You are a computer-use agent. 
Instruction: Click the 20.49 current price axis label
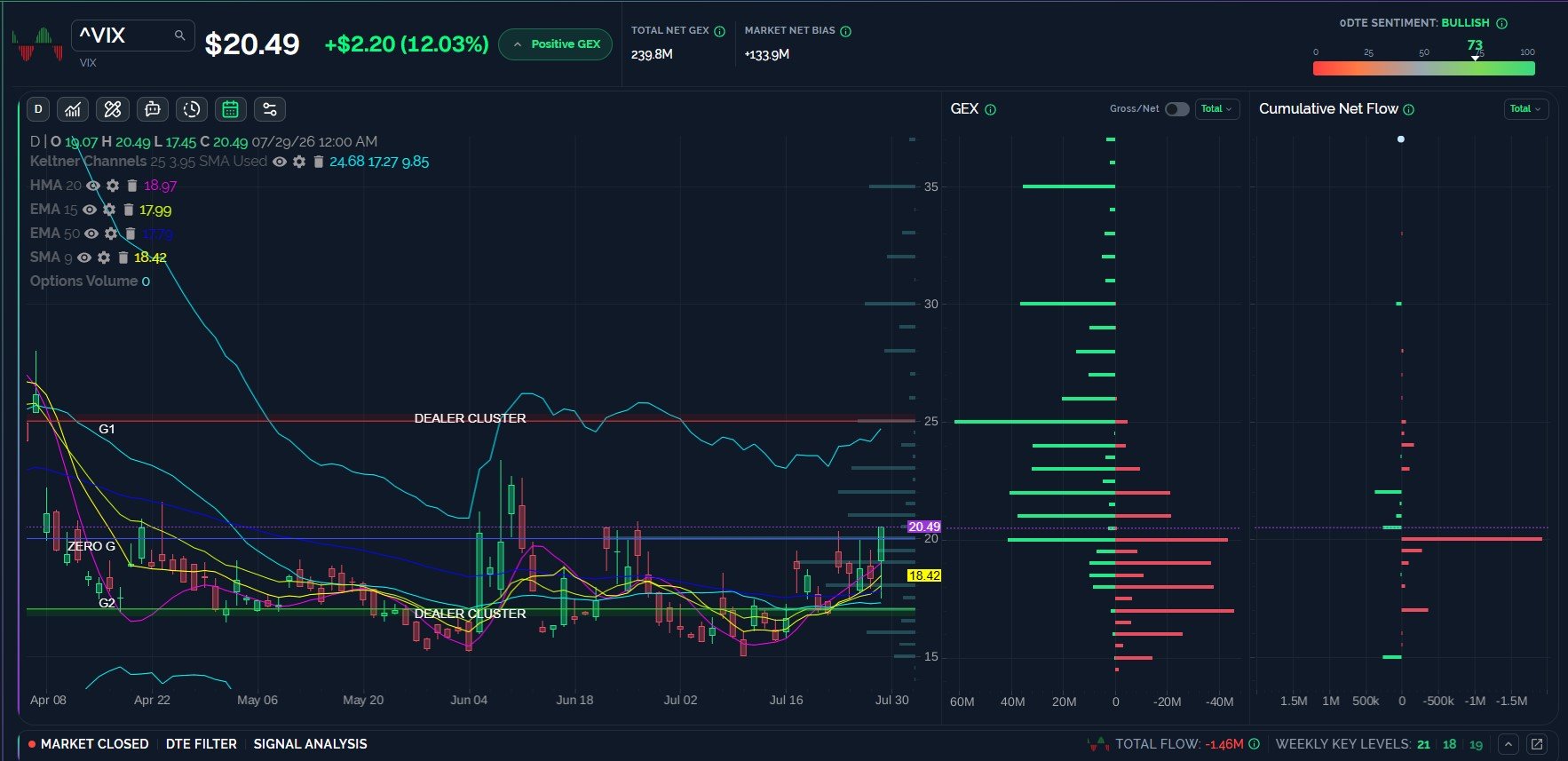[924, 527]
